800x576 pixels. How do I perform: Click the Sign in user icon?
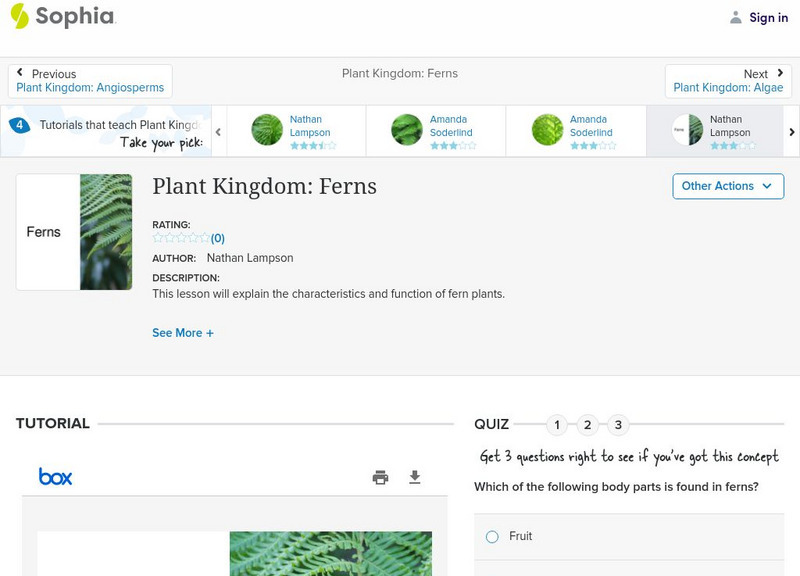tap(736, 17)
